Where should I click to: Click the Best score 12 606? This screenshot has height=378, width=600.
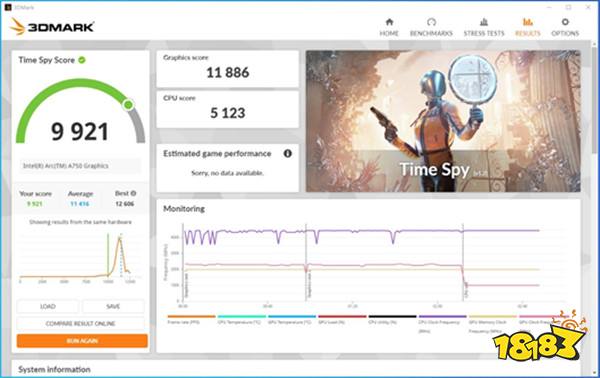tap(125, 204)
